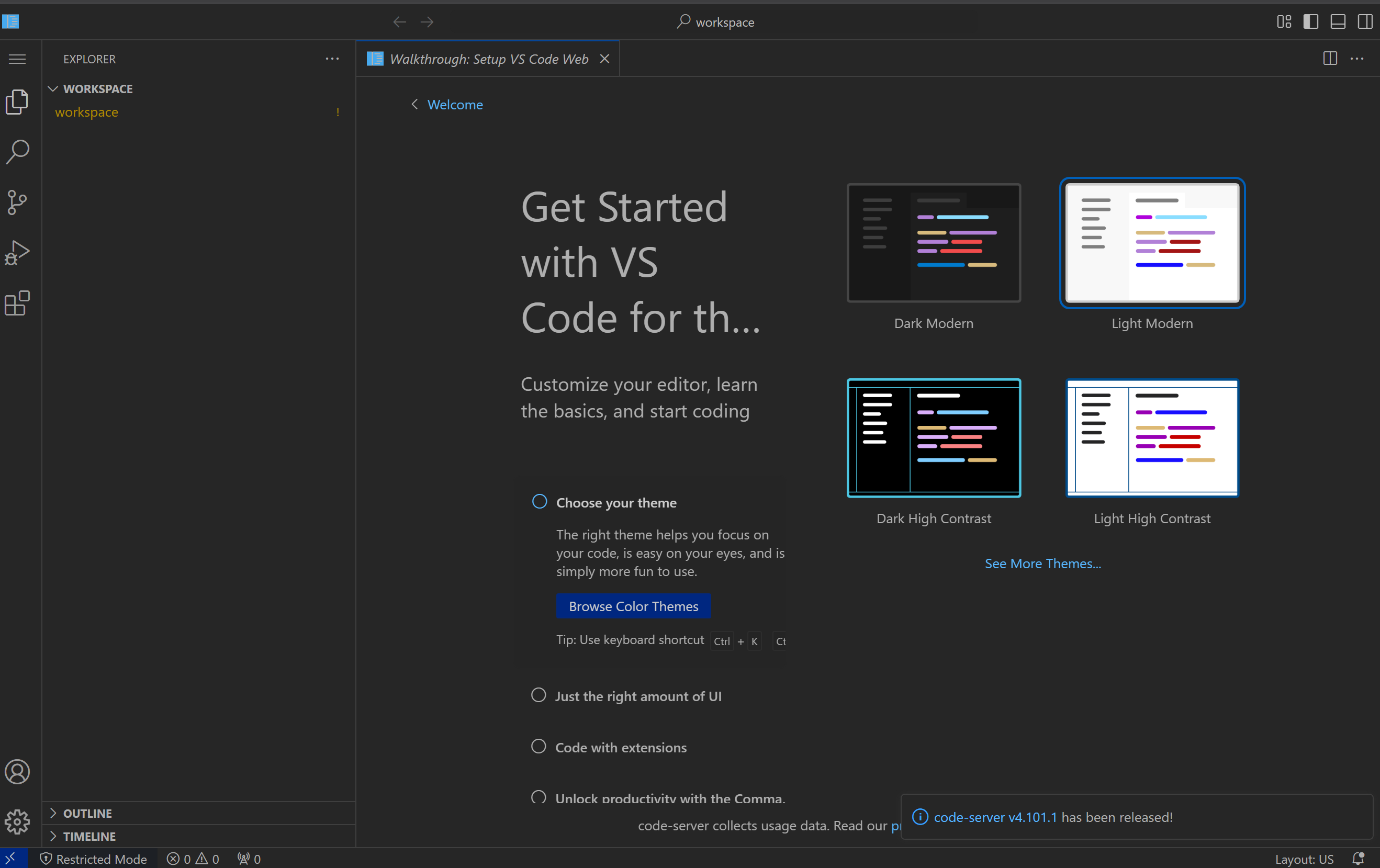The width and height of the screenshot is (1380, 868).
Task: Click the Ctrl key hint in tip
Action: click(722, 641)
